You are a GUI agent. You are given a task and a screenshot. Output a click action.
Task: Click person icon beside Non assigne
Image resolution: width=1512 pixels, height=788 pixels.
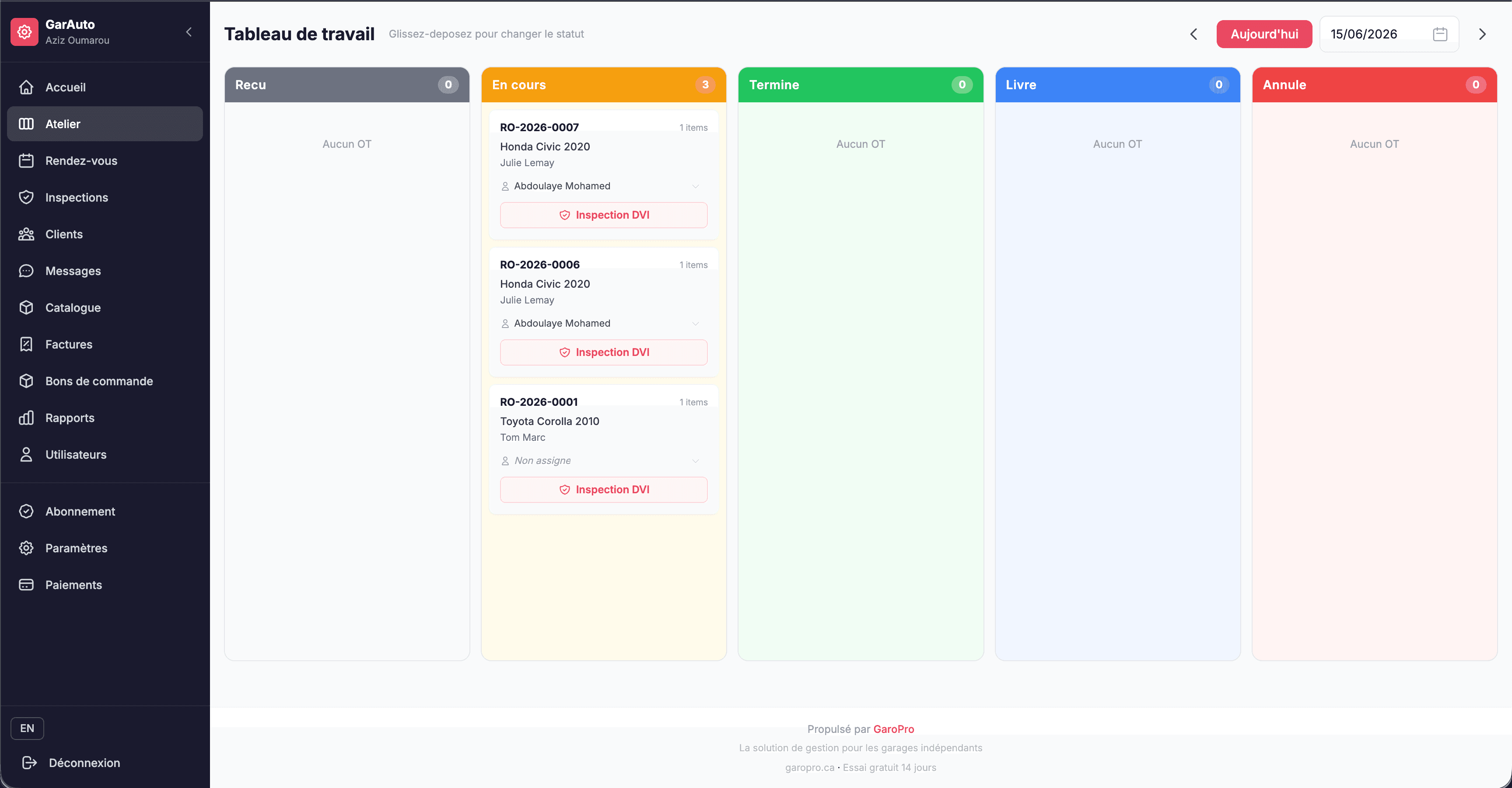point(505,460)
